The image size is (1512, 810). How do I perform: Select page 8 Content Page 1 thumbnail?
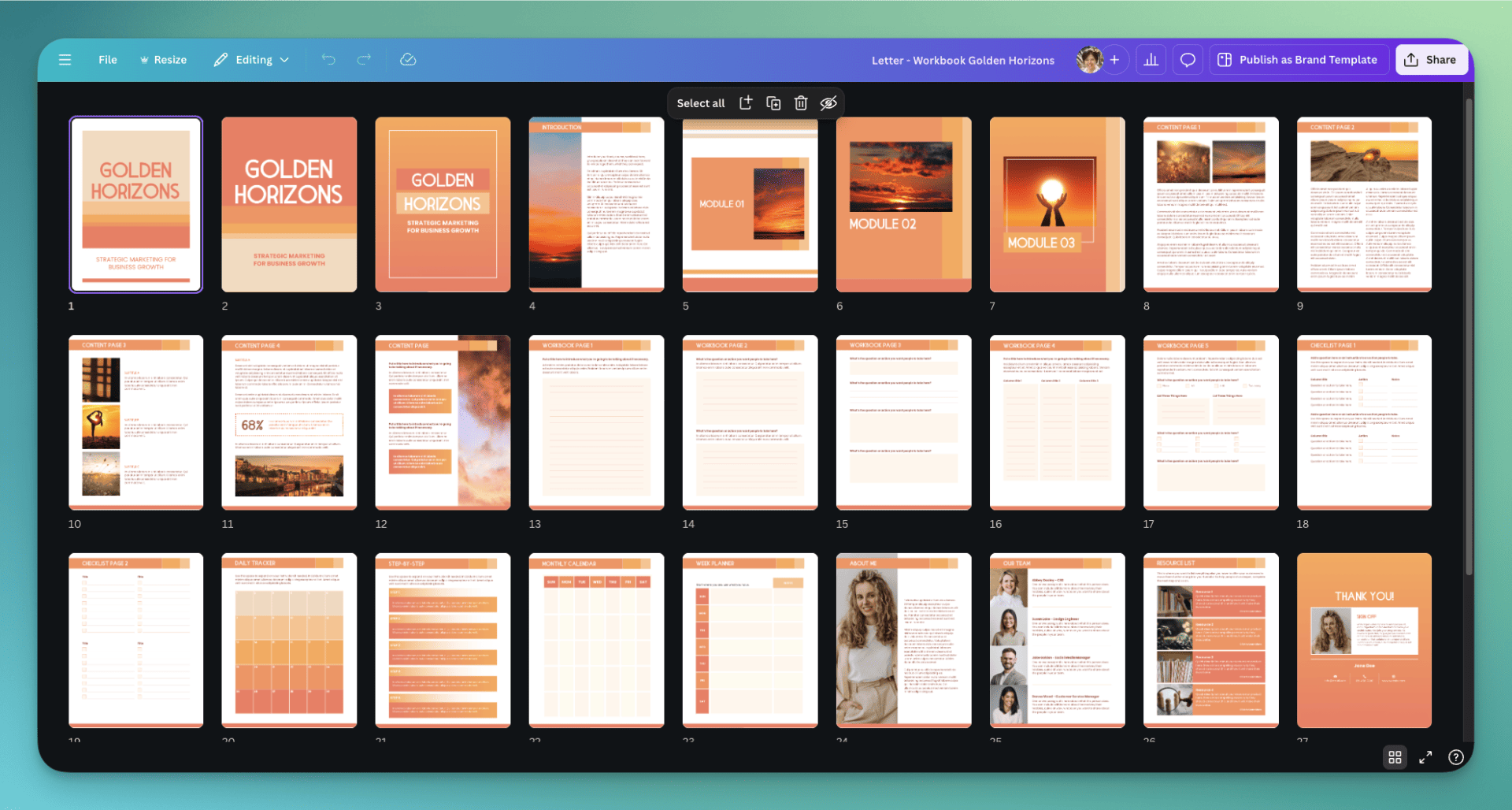click(1210, 205)
